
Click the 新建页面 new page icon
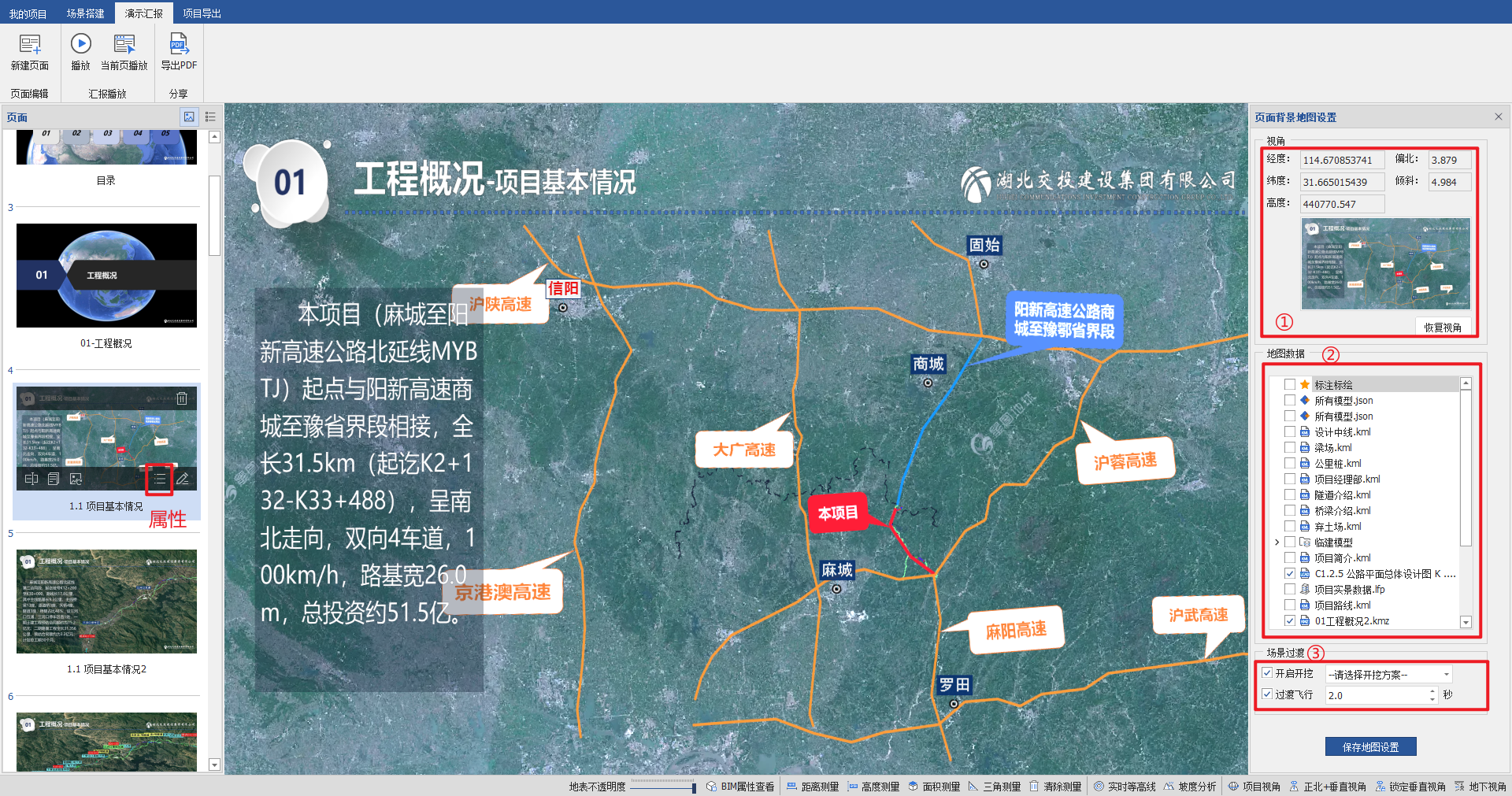click(30, 45)
